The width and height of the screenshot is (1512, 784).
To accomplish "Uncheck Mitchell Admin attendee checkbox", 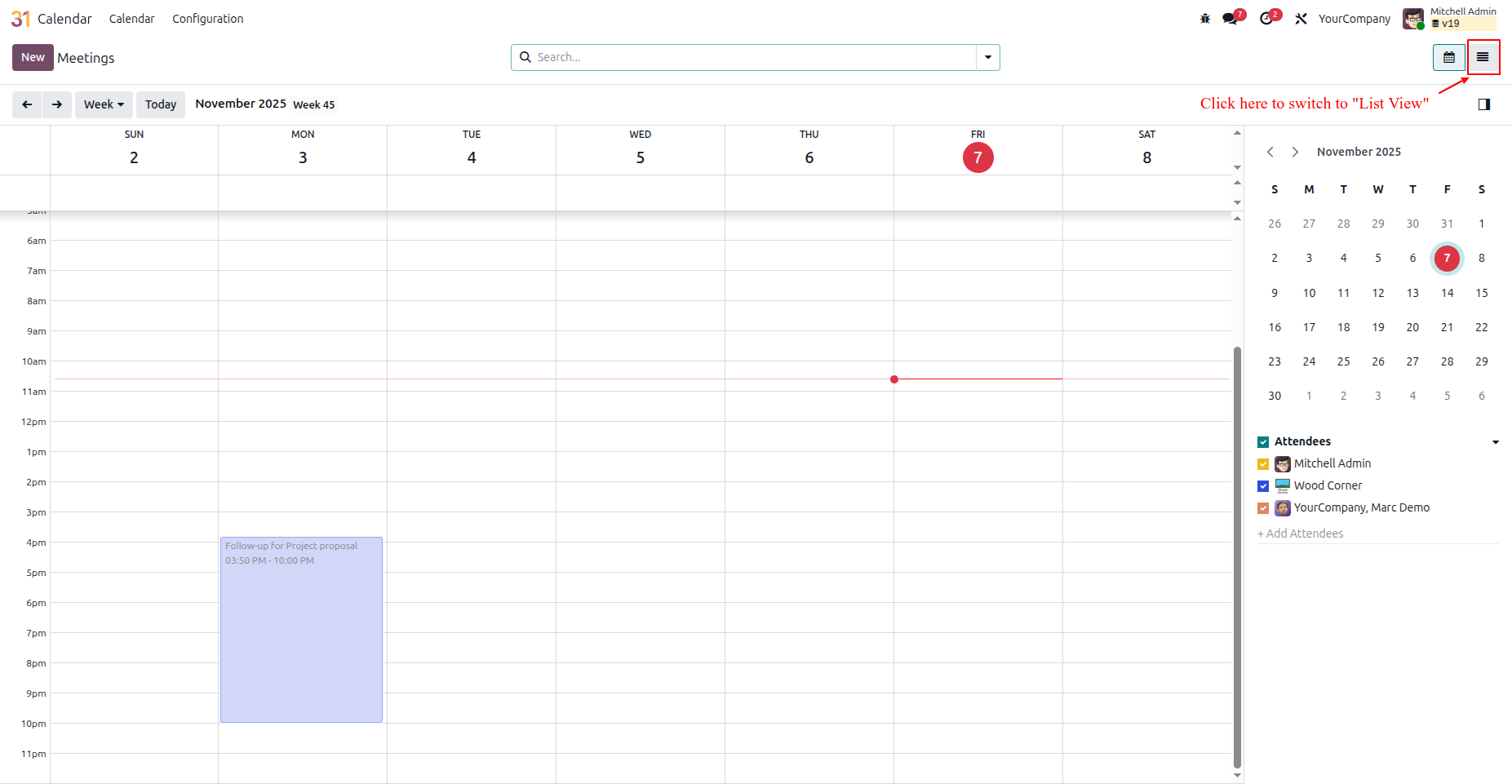I will click(x=1263, y=464).
